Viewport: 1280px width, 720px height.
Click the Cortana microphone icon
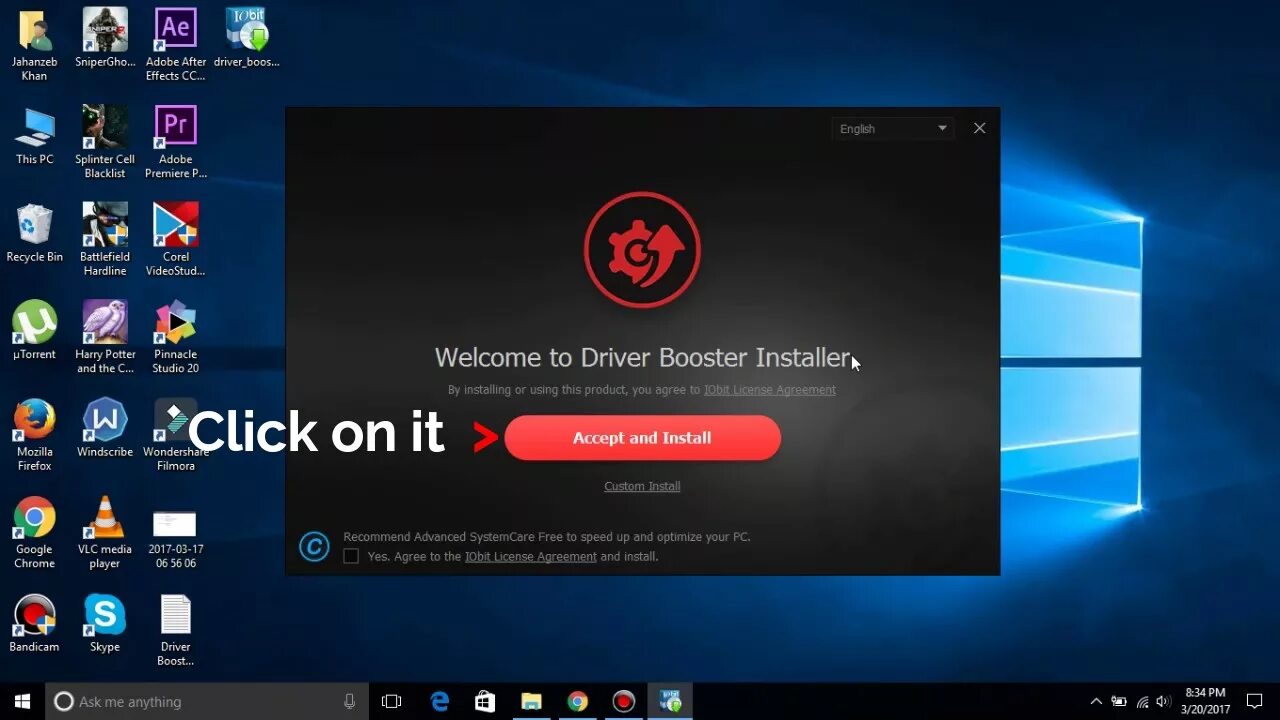point(349,701)
